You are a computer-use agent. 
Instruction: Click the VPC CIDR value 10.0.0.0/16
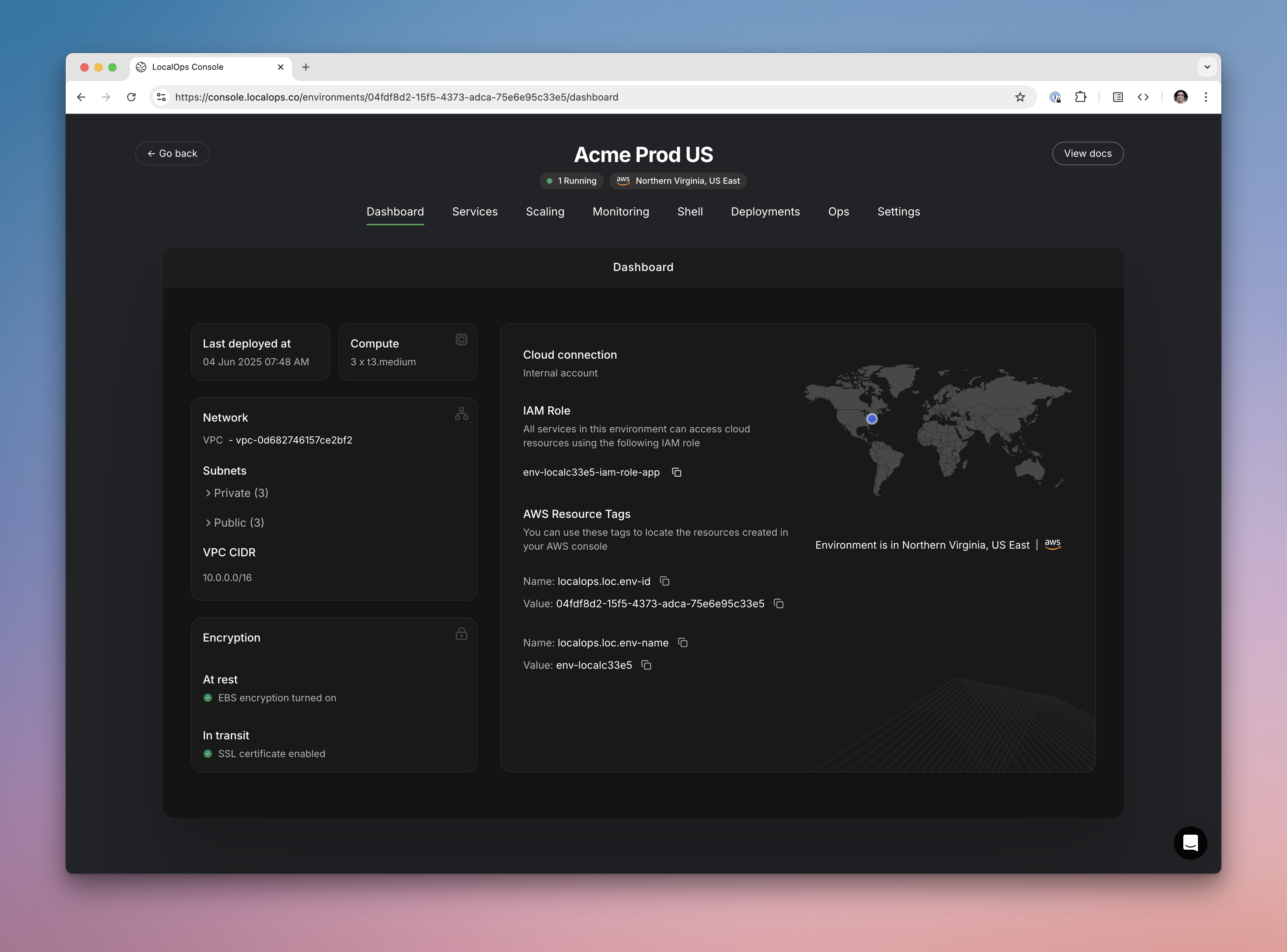pos(227,577)
